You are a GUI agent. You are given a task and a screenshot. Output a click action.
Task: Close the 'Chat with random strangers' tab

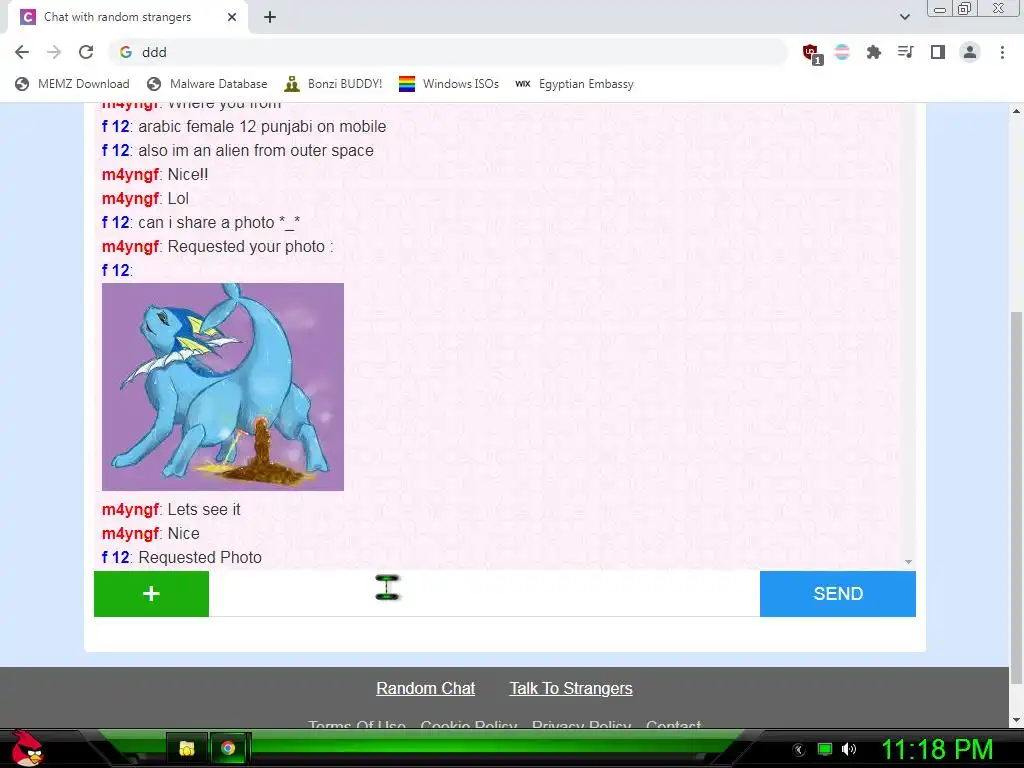232,18
